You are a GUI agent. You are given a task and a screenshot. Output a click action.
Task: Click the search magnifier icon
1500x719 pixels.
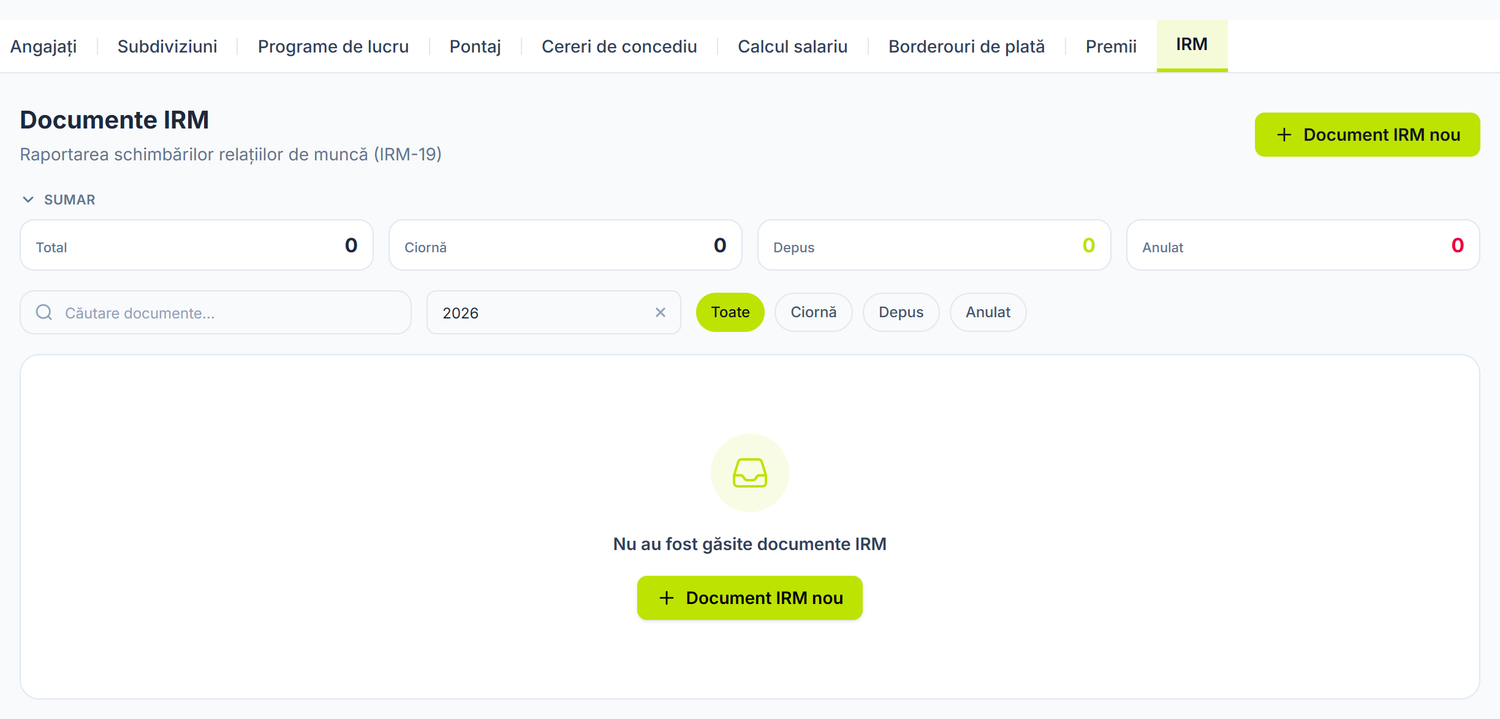pyautogui.click(x=44, y=313)
